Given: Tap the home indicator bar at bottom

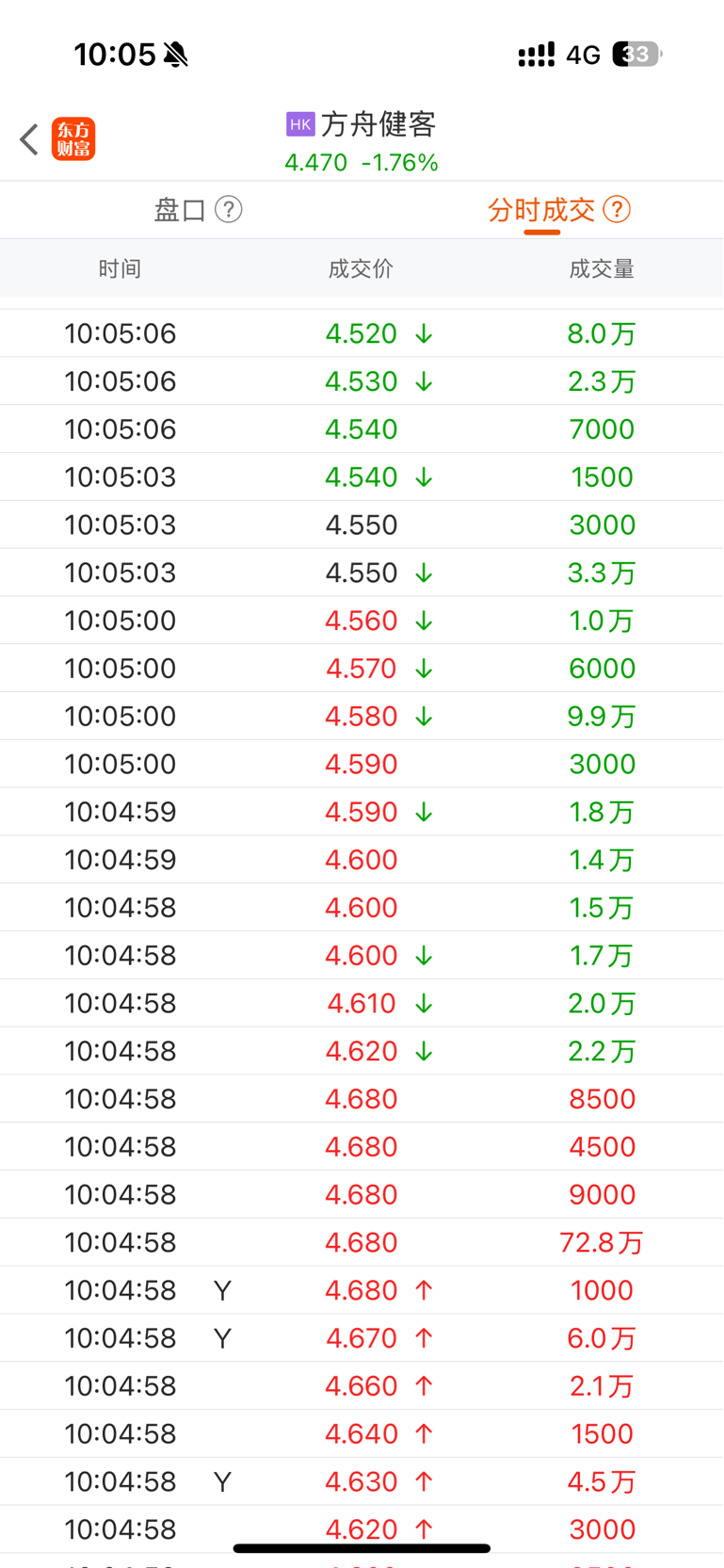Looking at the screenshot, I should pos(362,1548).
